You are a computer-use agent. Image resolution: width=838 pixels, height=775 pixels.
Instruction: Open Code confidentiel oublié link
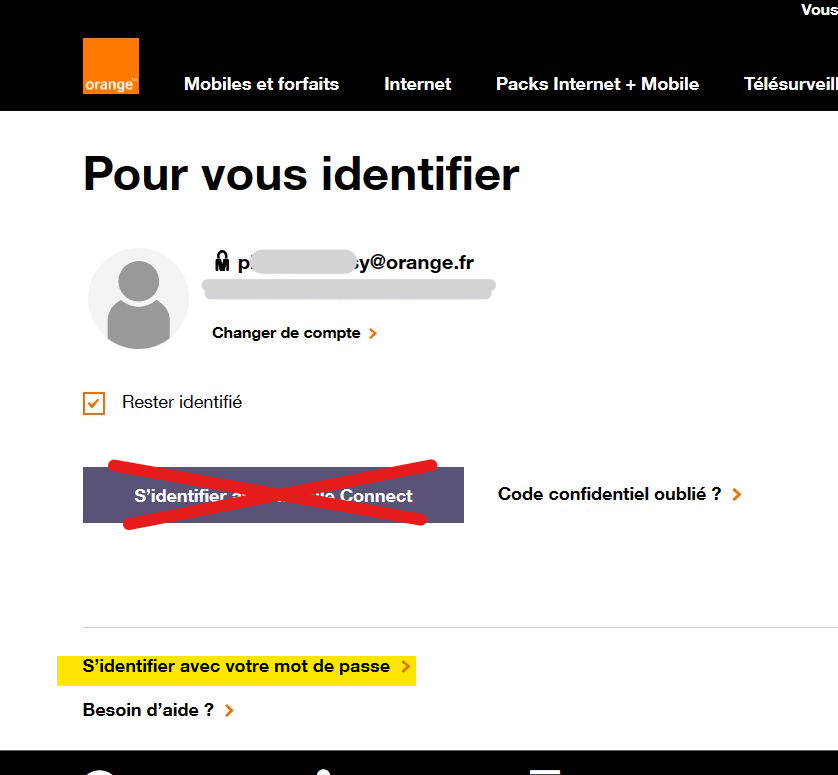tap(609, 494)
